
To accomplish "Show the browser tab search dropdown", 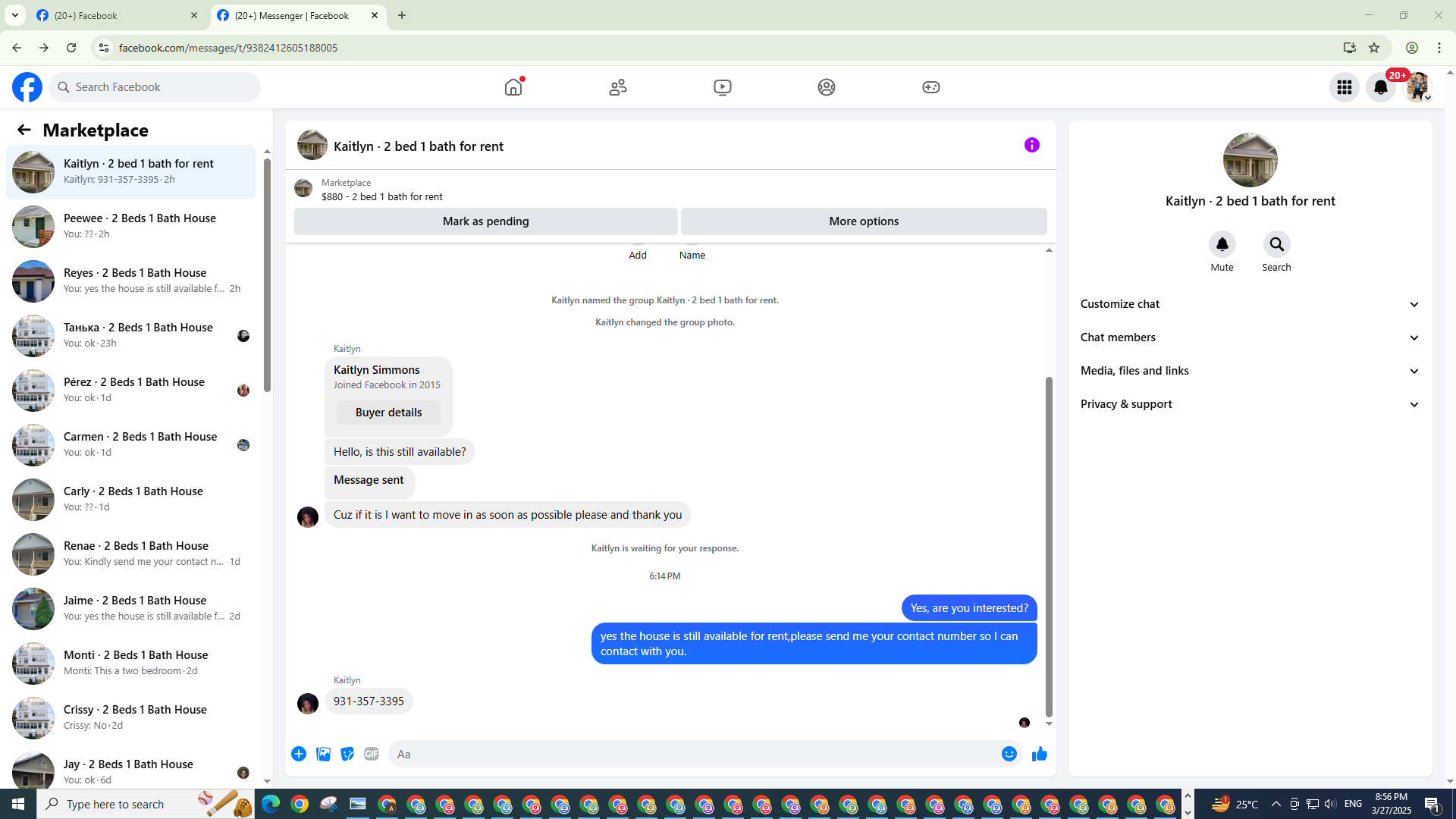I will point(15,15).
